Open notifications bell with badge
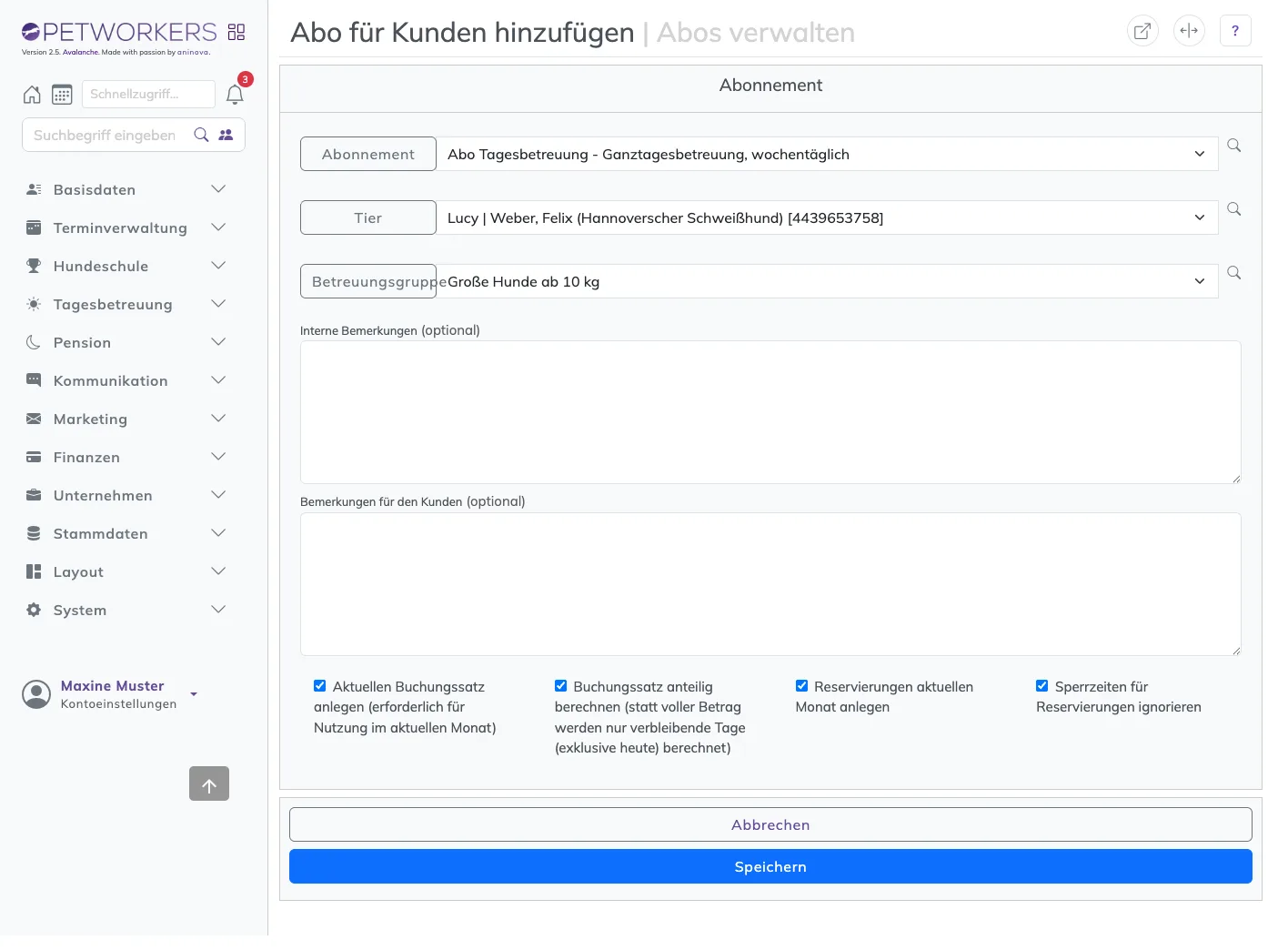1288x950 pixels. (x=235, y=94)
